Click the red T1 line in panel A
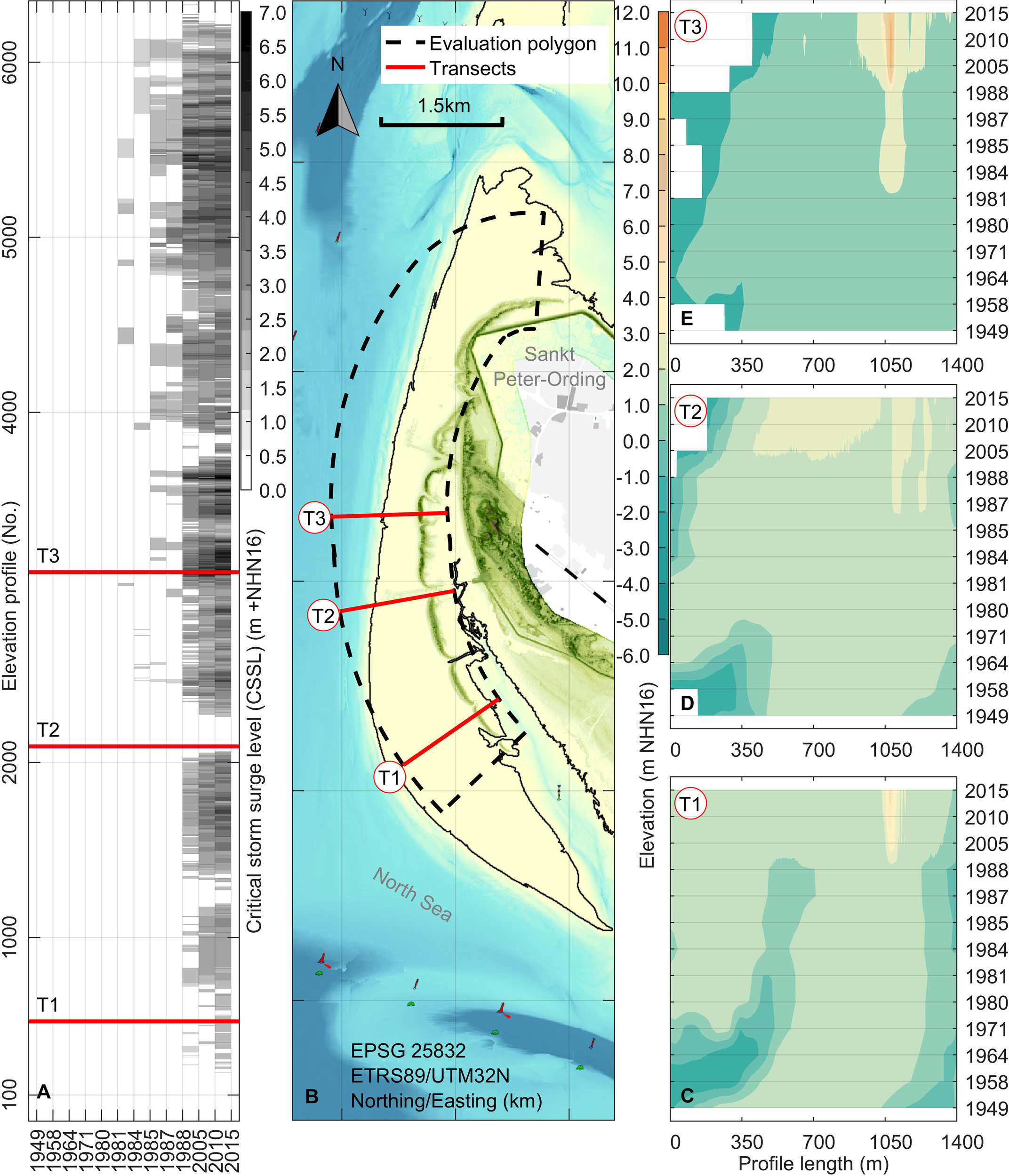The height and width of the screenshot is (1176, 1009). pos(134,1021)
